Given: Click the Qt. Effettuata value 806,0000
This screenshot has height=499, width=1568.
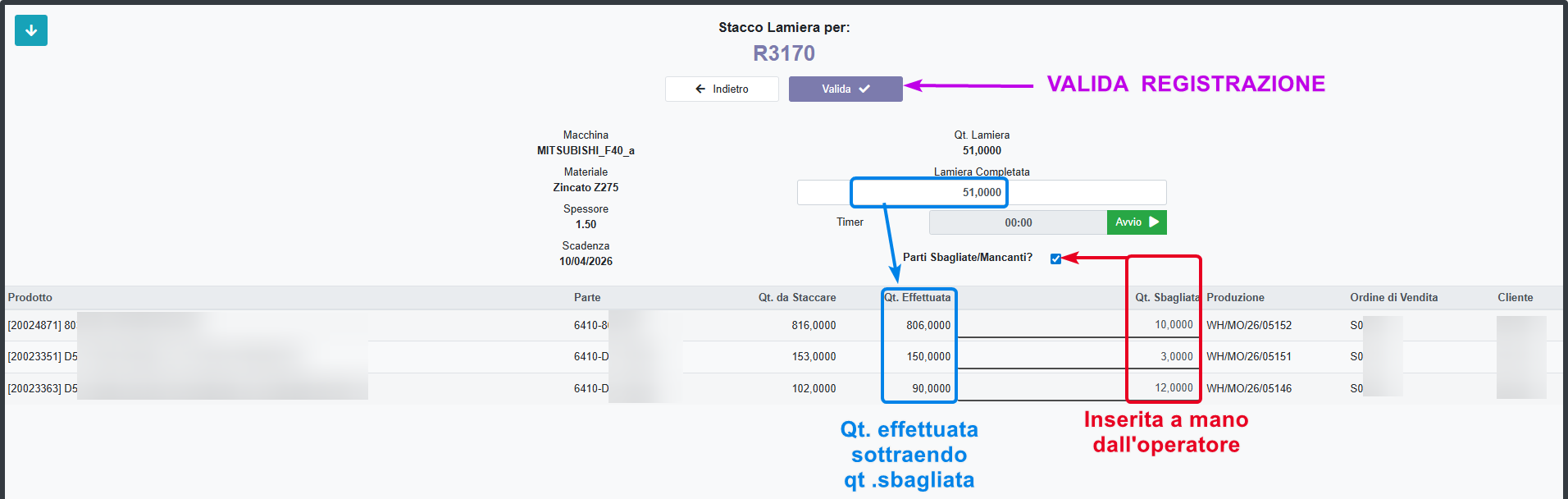Looking at the screenshot, I should [928, 326].
